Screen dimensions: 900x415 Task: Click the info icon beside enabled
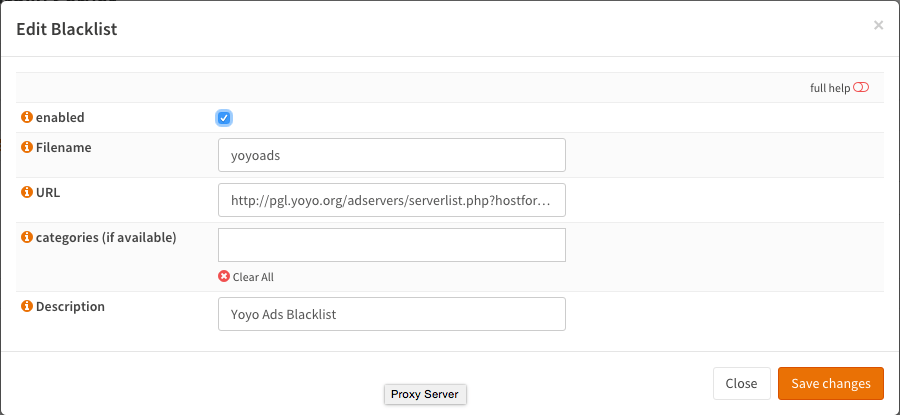click(27, 118)
